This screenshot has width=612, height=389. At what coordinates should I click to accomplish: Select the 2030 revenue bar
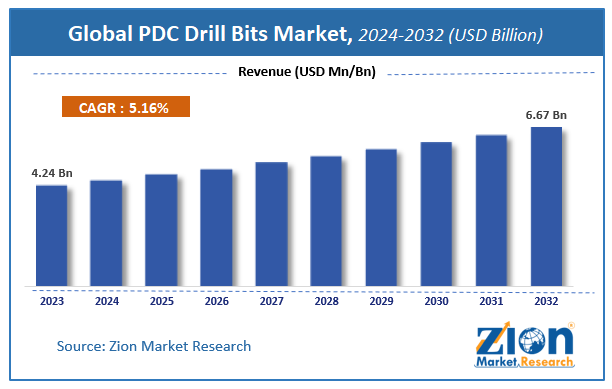(436, 214)
